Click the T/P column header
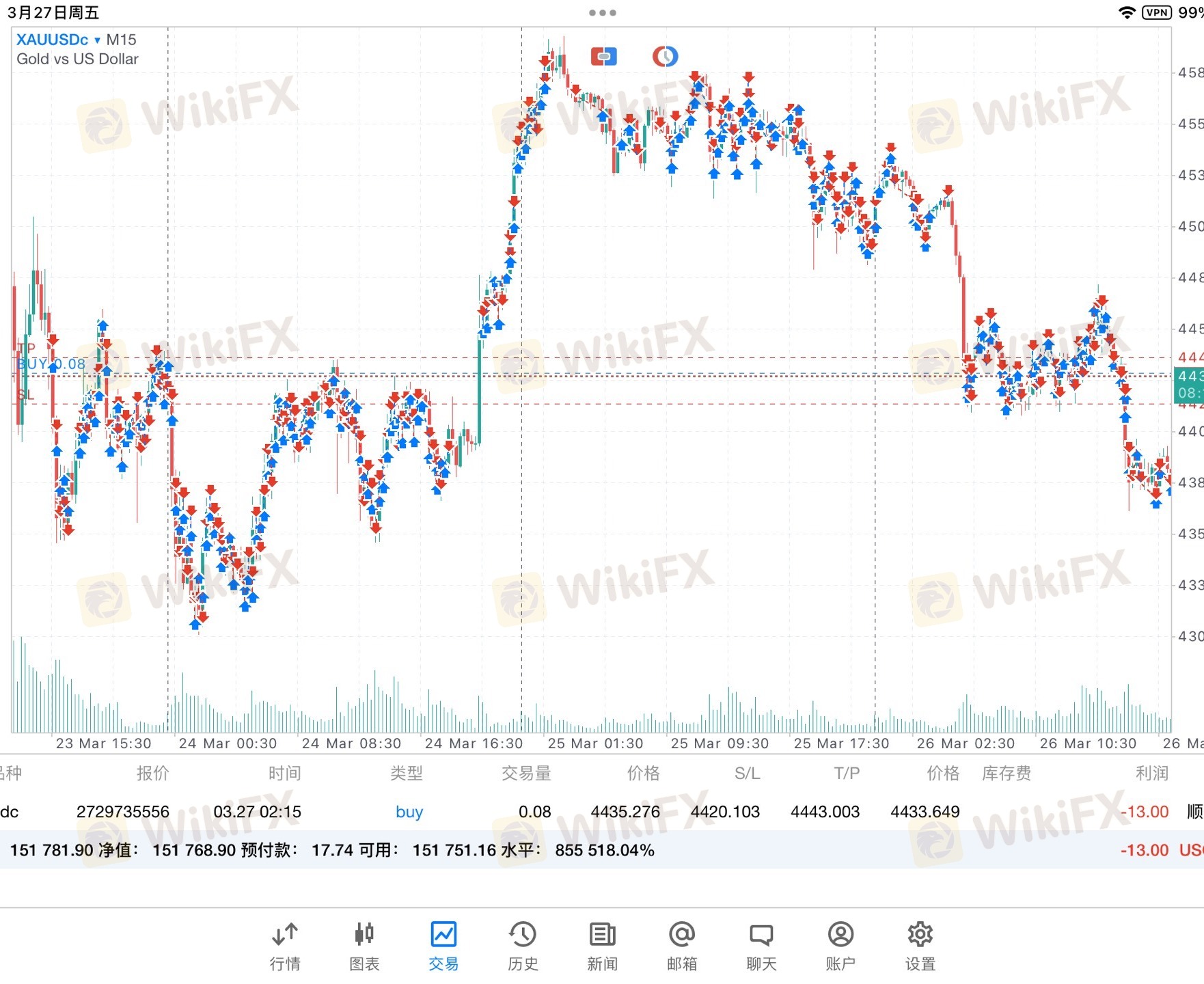This screenshot has width=1204, height=984. click(x=847, y=773)
